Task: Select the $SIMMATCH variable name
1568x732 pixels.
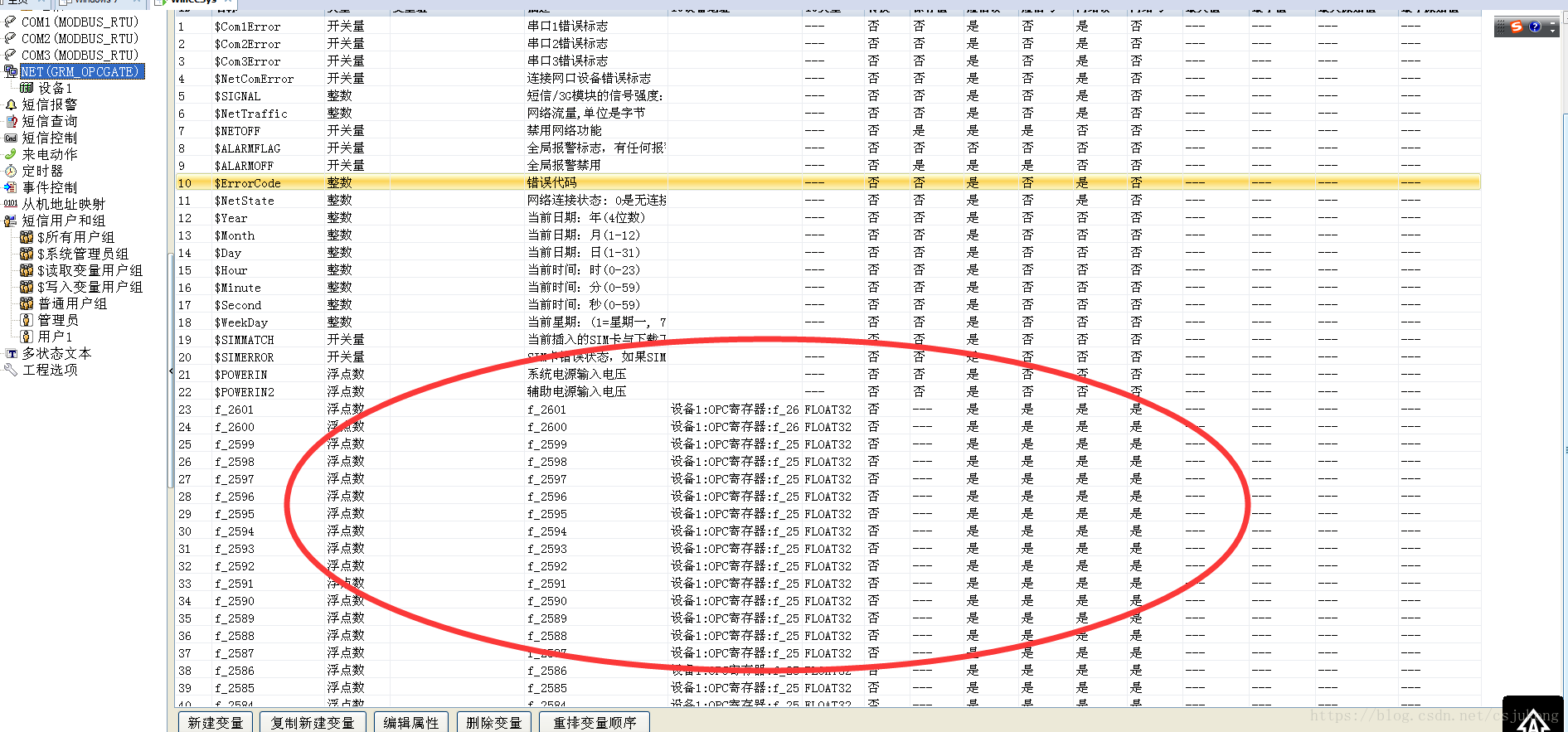Action: tap(245, 340)
